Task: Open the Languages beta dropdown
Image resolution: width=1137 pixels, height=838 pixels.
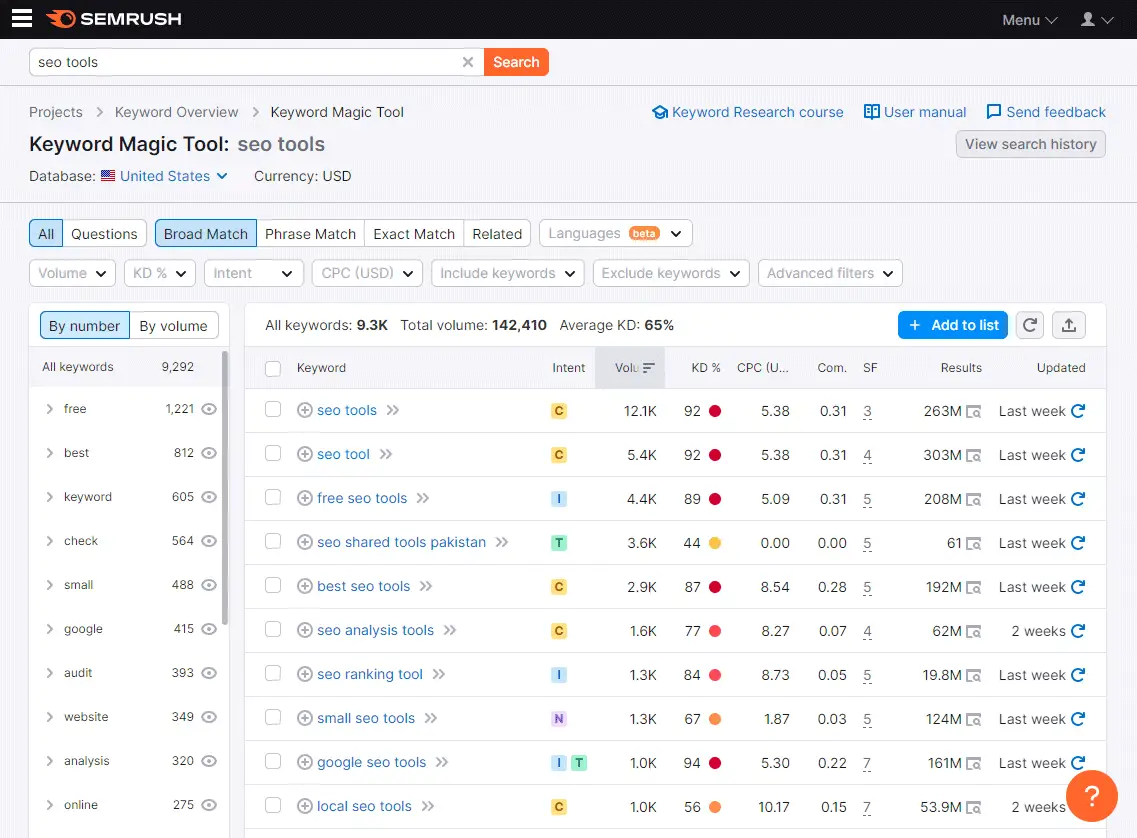Action: tap(616, 233)
